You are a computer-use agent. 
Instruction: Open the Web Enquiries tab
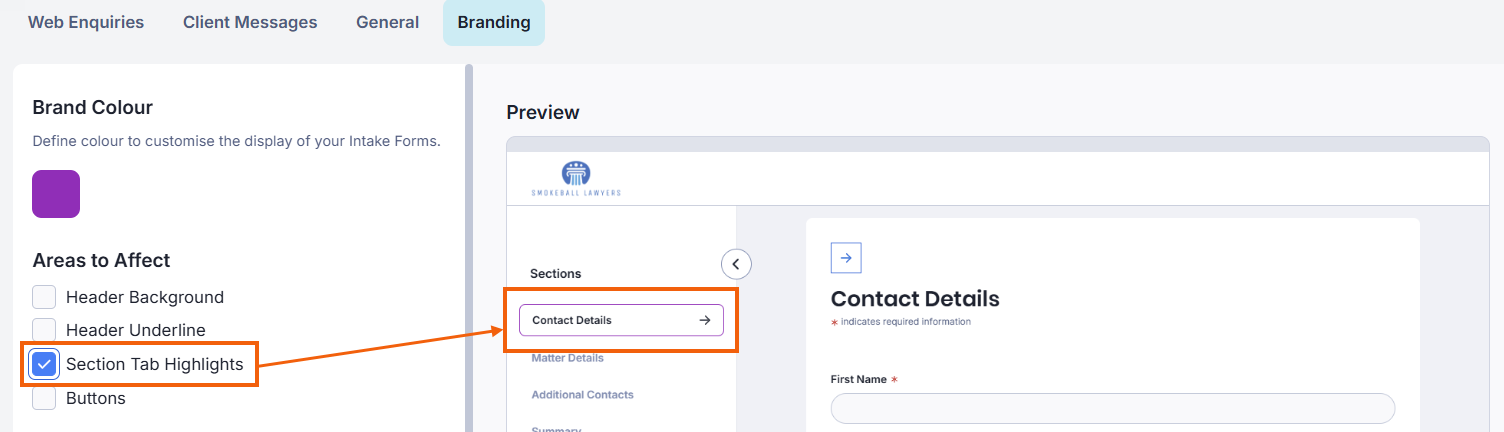pyautogui.click(x=86, y=22)
